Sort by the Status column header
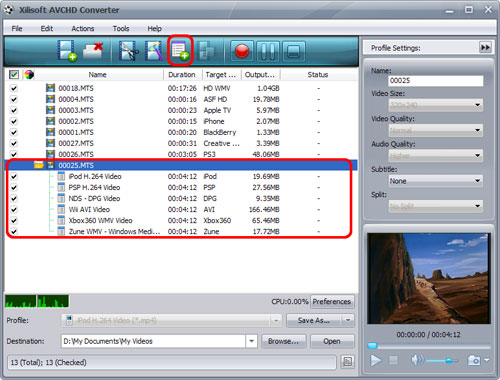Viewport: 500px width, 380px height. pyautogui.click(x=318, y=75)
